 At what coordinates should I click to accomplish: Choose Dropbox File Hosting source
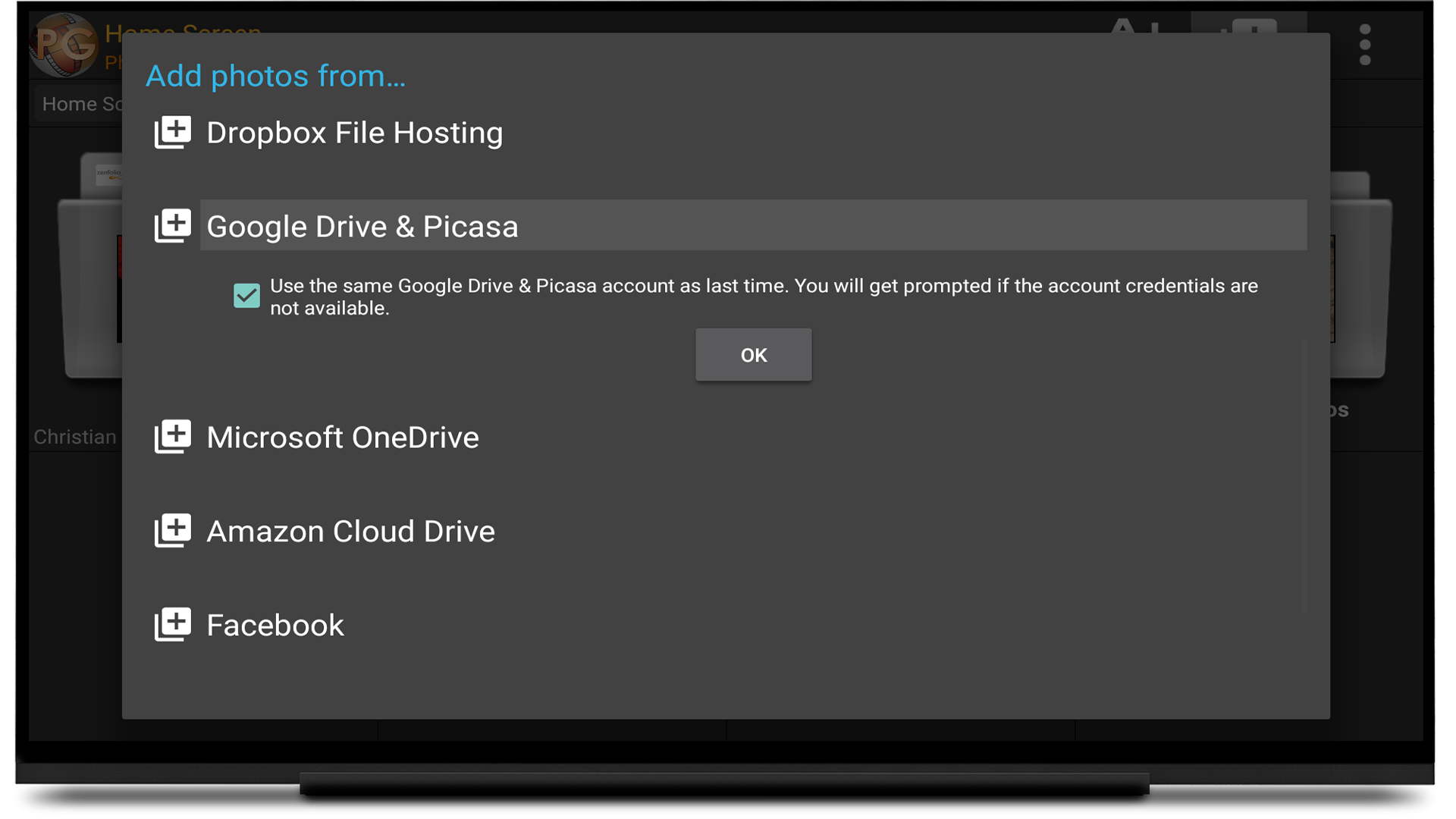coord(354,133)
